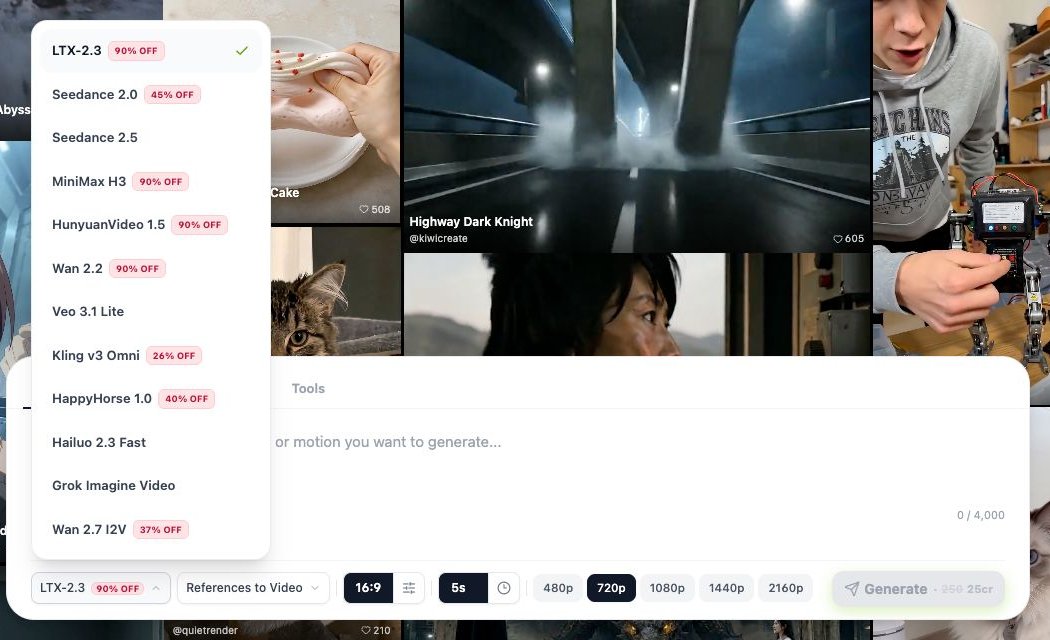Choose the 16:9 aspect ratio
This screenshot has height=640, width=1050.
coord(368,588)
